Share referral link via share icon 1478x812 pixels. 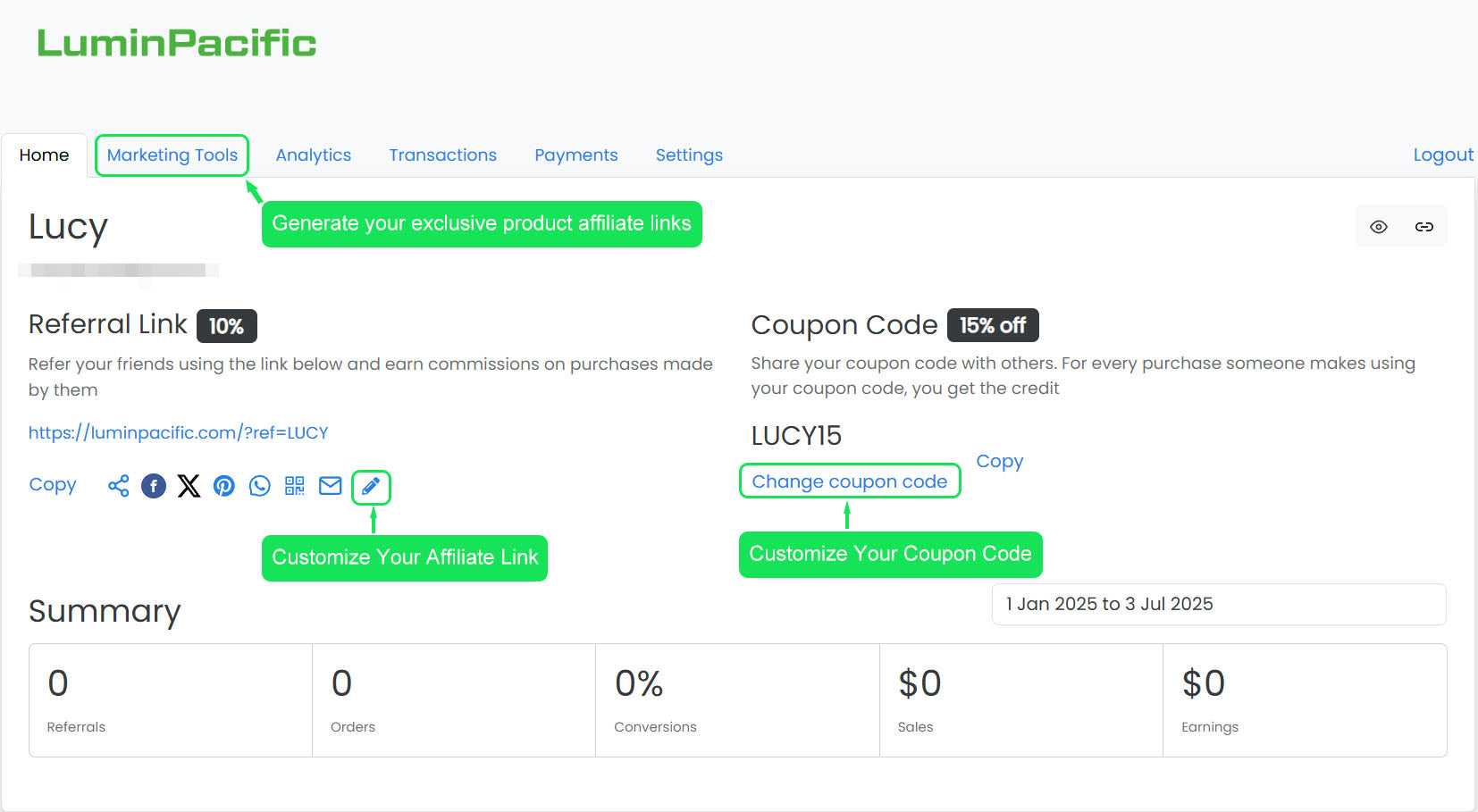point(119,486)
